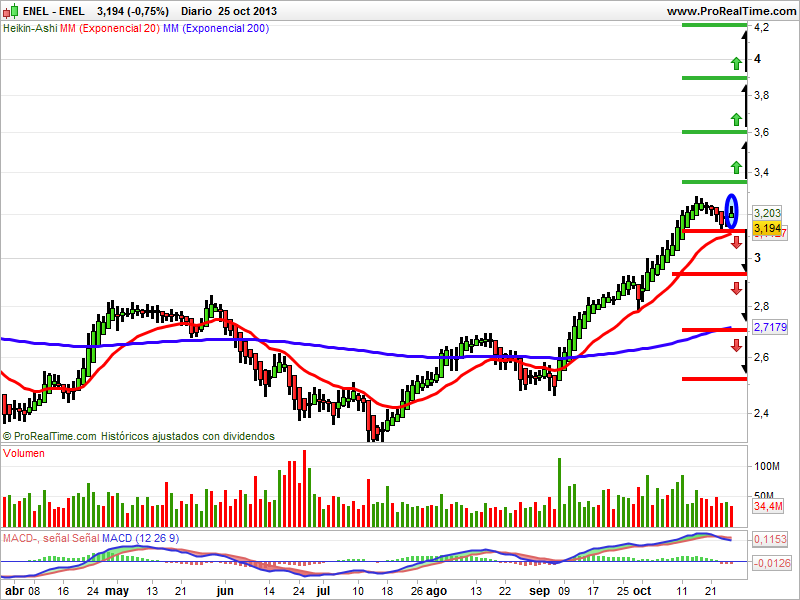Click the 'jun' month on time axis
Screen dimensions: 800x600
pos(225,591)
